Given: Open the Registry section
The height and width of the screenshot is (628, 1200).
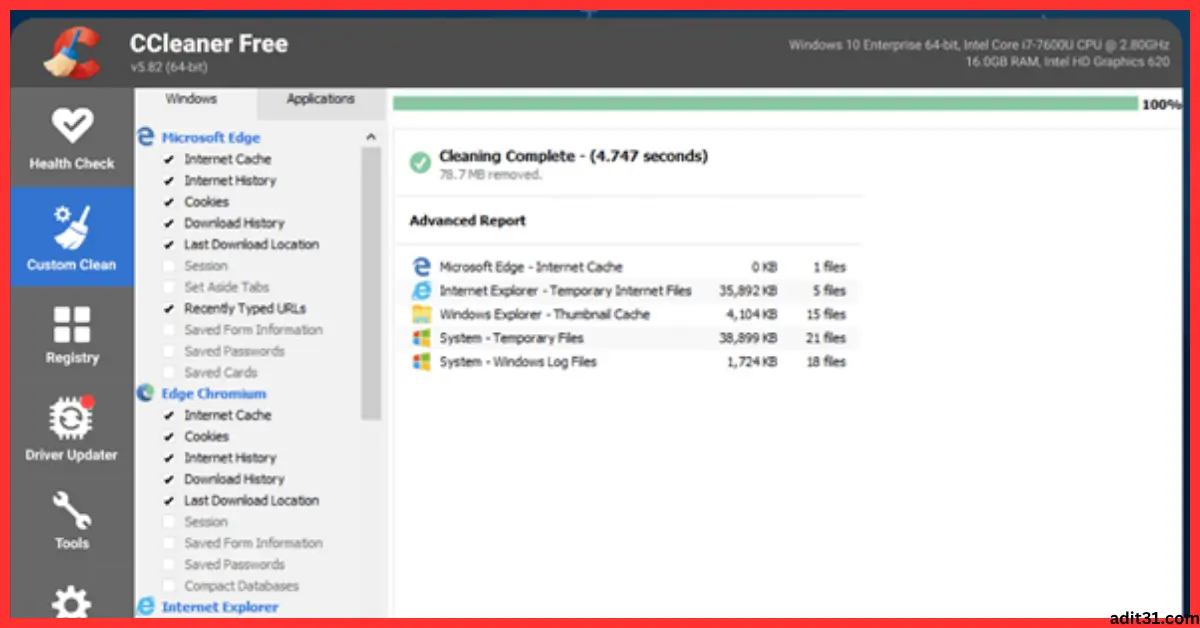Looking at the screenshot, I should click(72, 335).
